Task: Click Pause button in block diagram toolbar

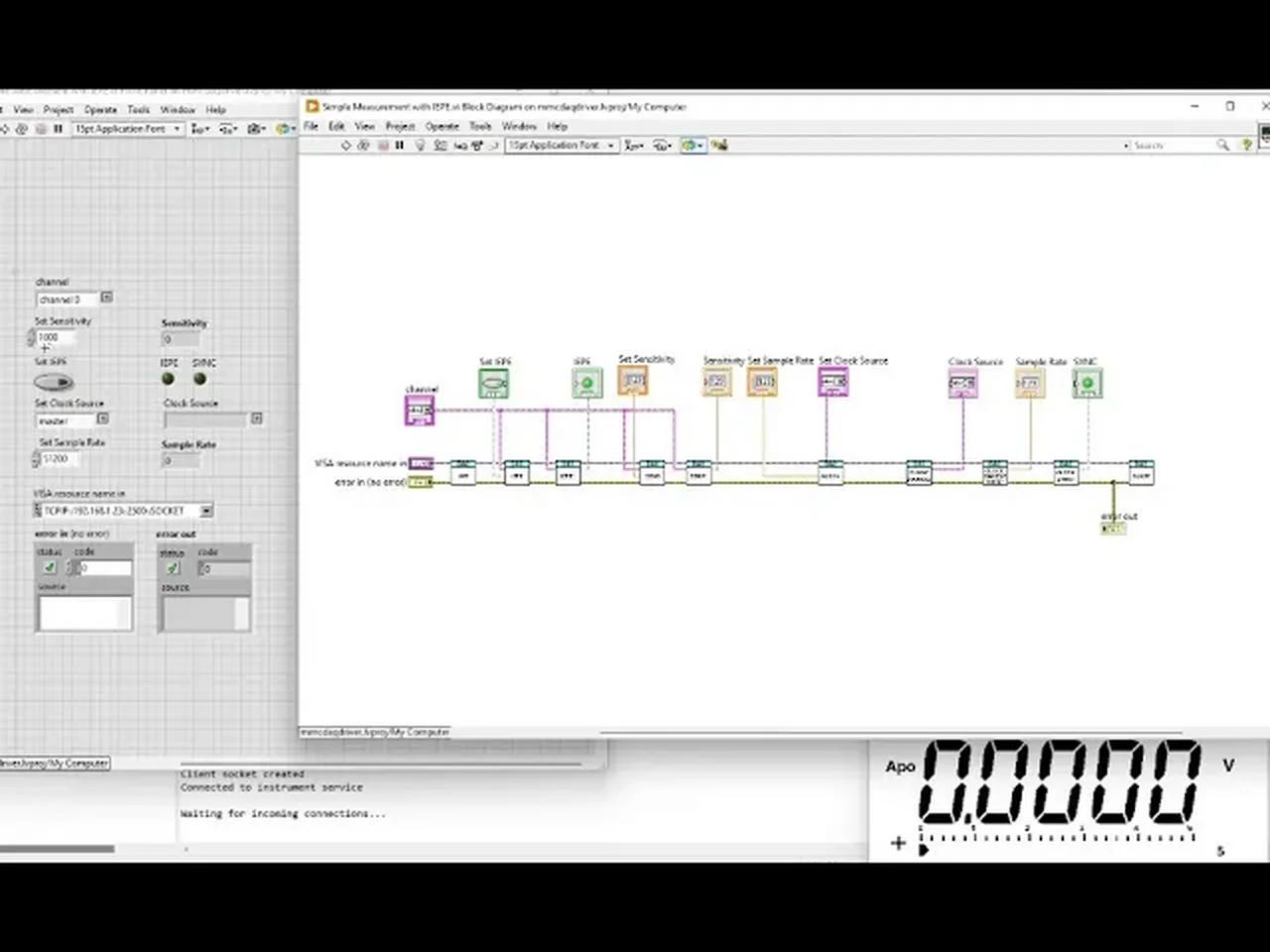Action: tap(400, 145)
